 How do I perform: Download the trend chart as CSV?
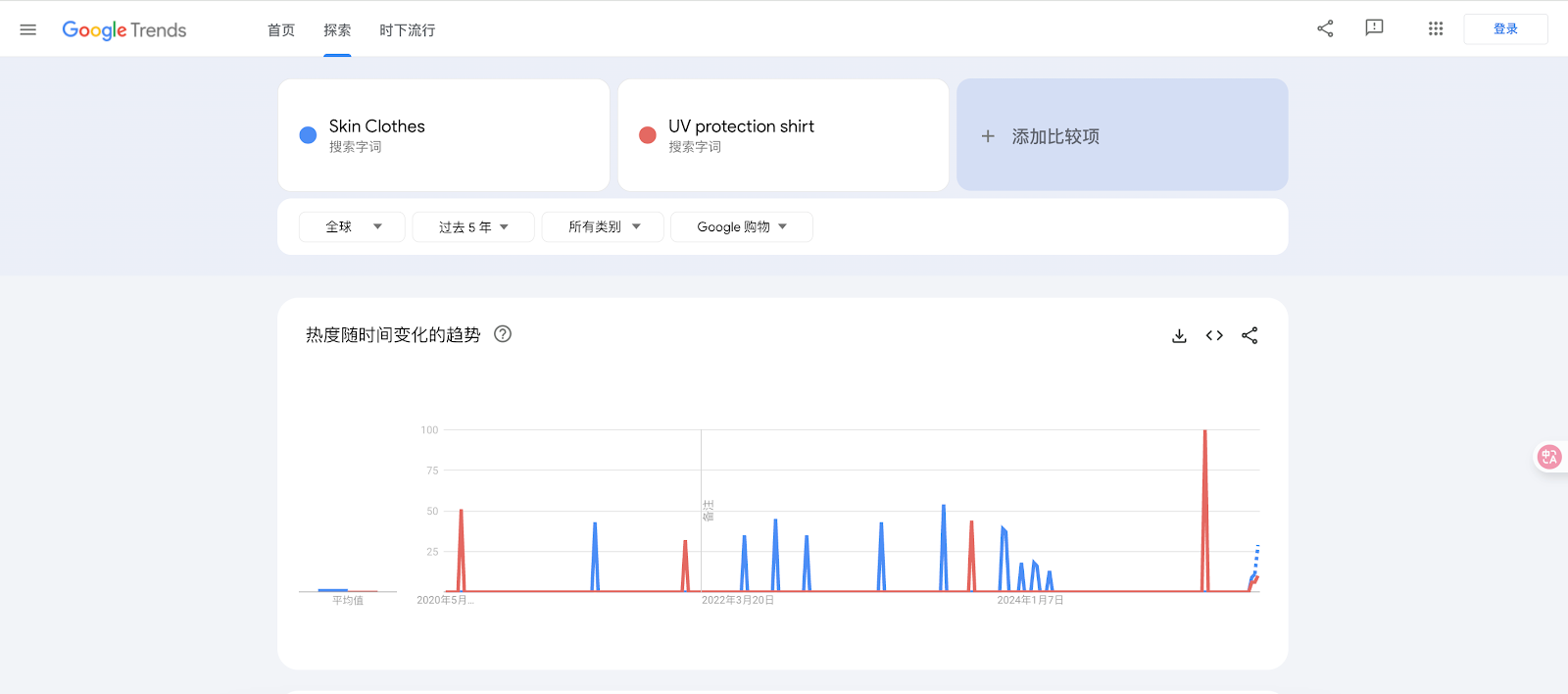(1179, 335)
